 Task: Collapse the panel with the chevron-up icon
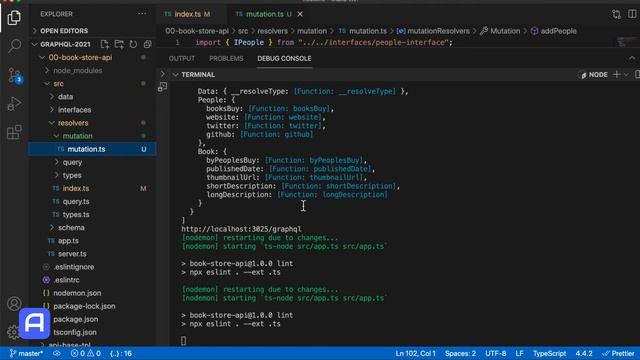[632, 58]
